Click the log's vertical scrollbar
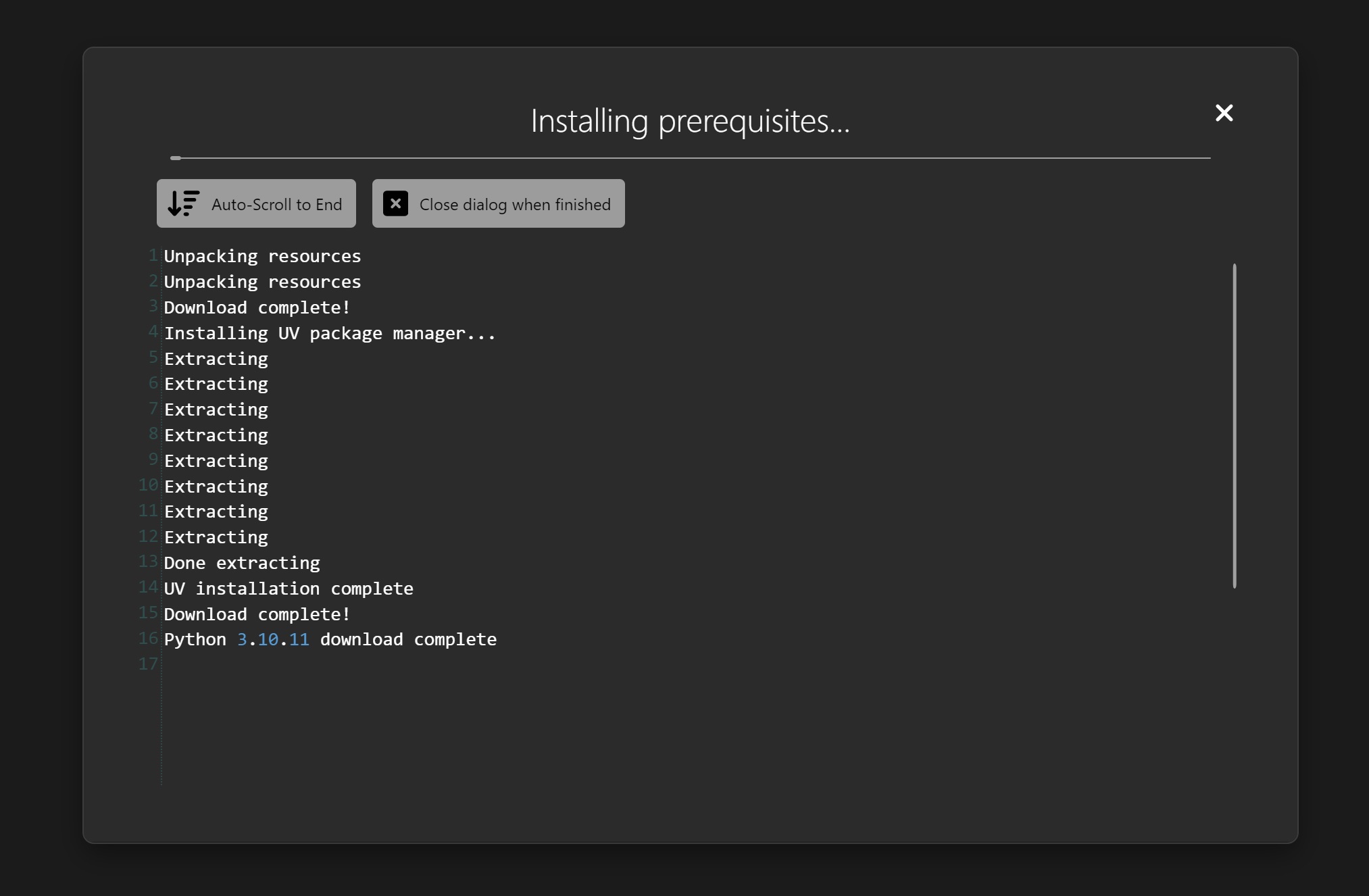Screen dimensions: 1369x896 [1234, 426]
